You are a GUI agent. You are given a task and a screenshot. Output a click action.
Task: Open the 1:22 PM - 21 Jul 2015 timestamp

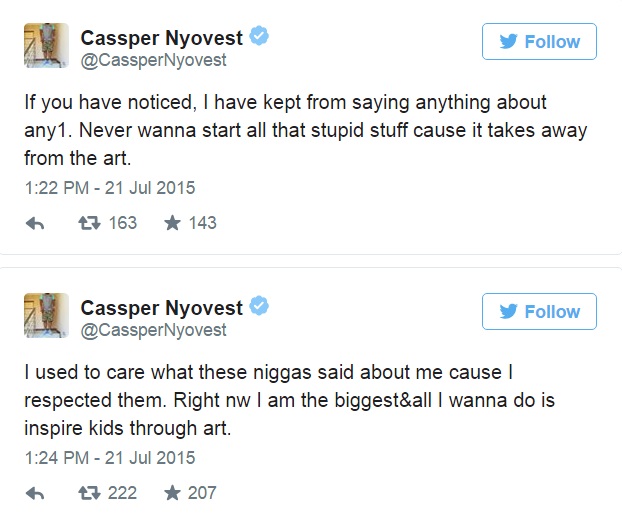point(110,188)
